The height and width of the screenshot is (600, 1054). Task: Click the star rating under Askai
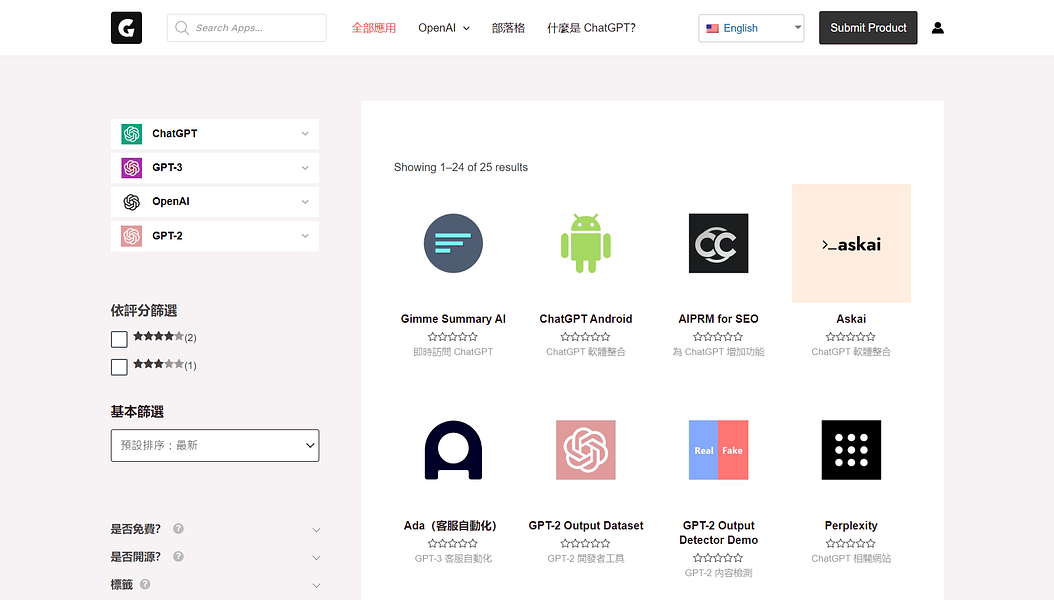tap(851, 337)
